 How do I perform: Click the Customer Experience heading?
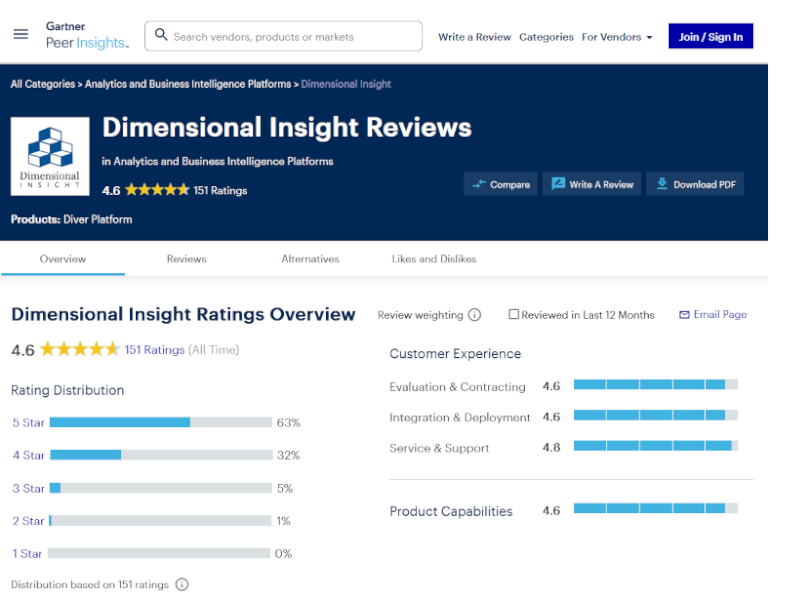[455, 354]
